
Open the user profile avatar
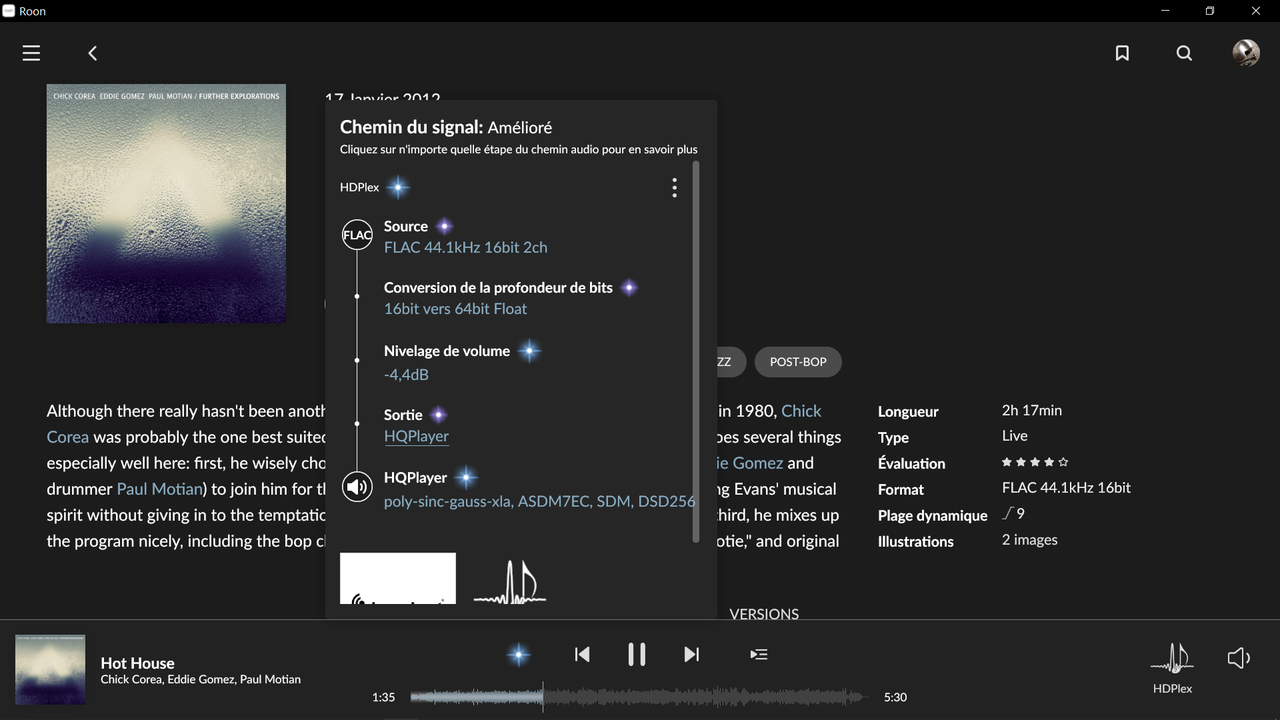[x=1245, y=53]
